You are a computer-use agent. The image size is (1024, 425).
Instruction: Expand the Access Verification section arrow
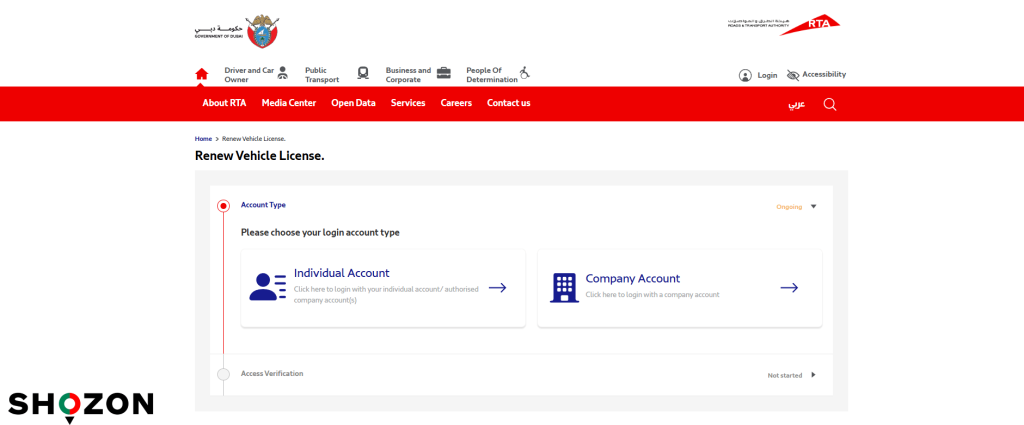pyautogui.click(x=813, y=375)
